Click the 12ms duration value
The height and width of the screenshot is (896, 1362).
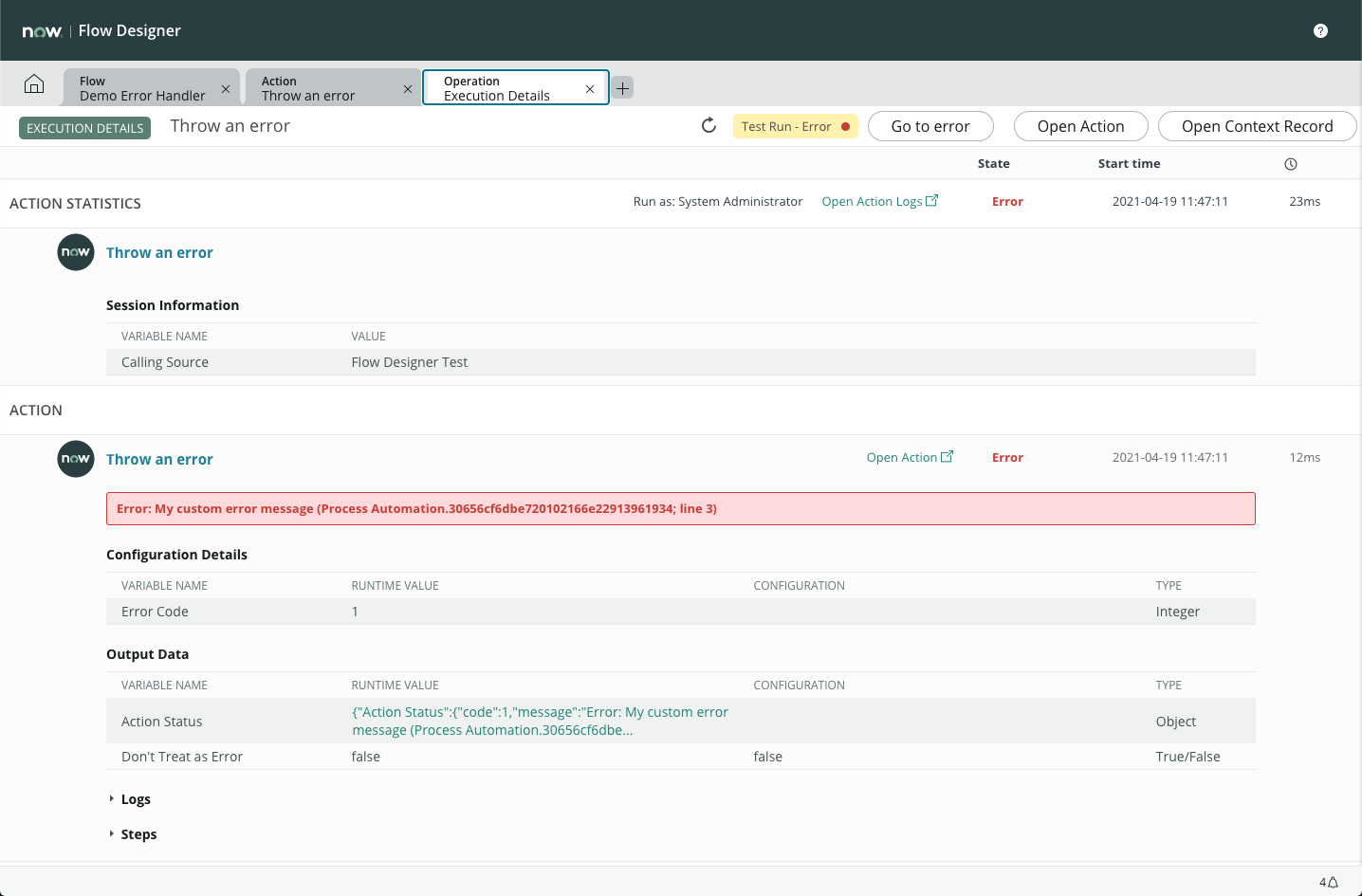1304,457
